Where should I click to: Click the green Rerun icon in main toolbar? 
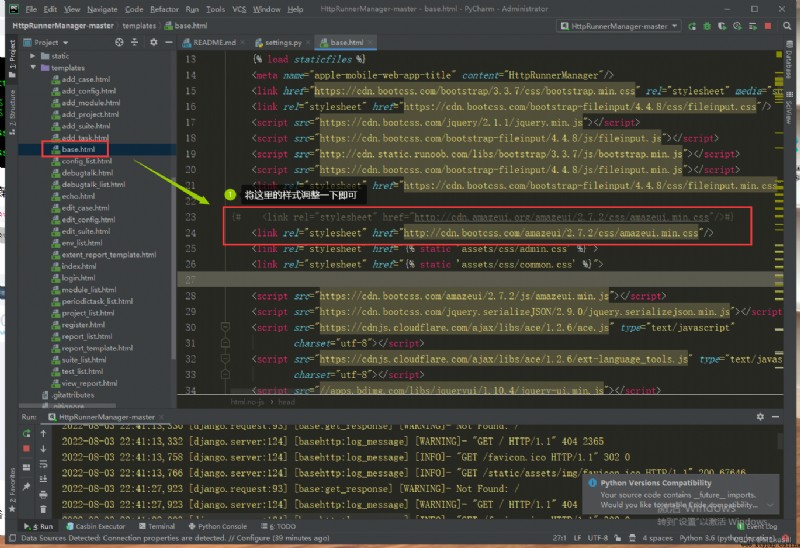[x=692, y=26]
